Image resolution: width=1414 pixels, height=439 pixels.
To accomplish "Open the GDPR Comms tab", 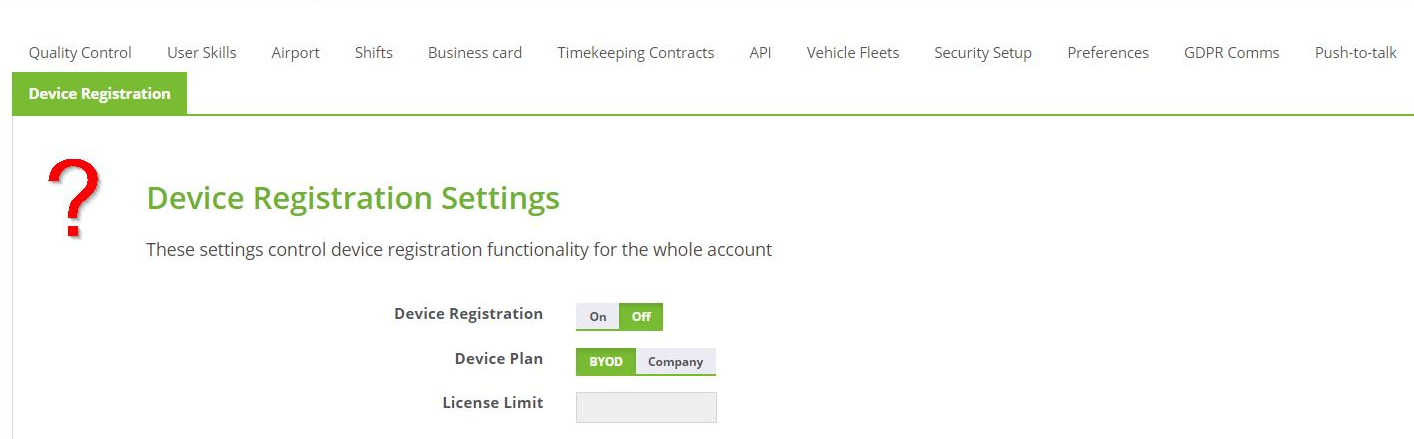I will click(1232, 53).
